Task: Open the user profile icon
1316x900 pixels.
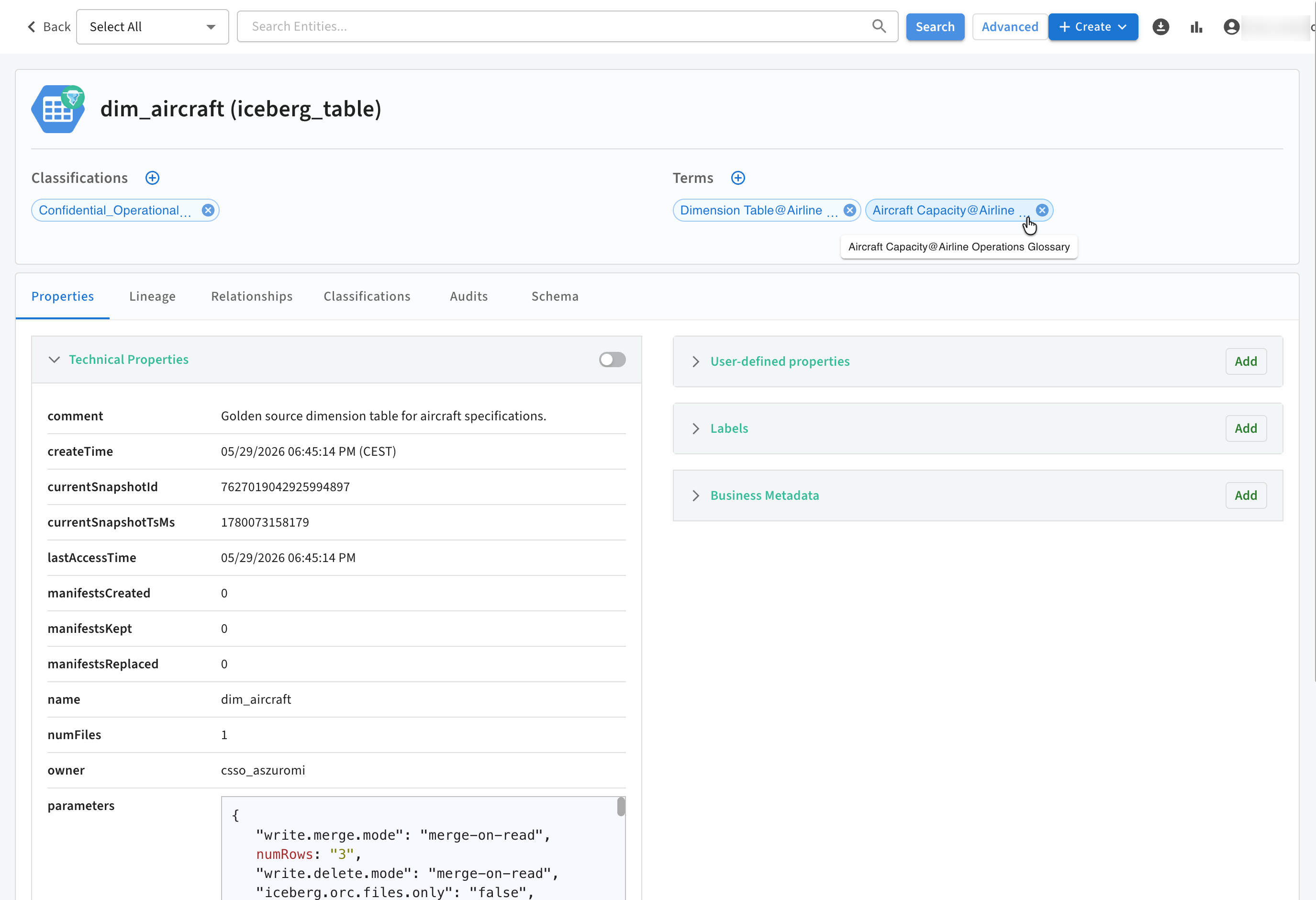Action: coord(1231,27)
